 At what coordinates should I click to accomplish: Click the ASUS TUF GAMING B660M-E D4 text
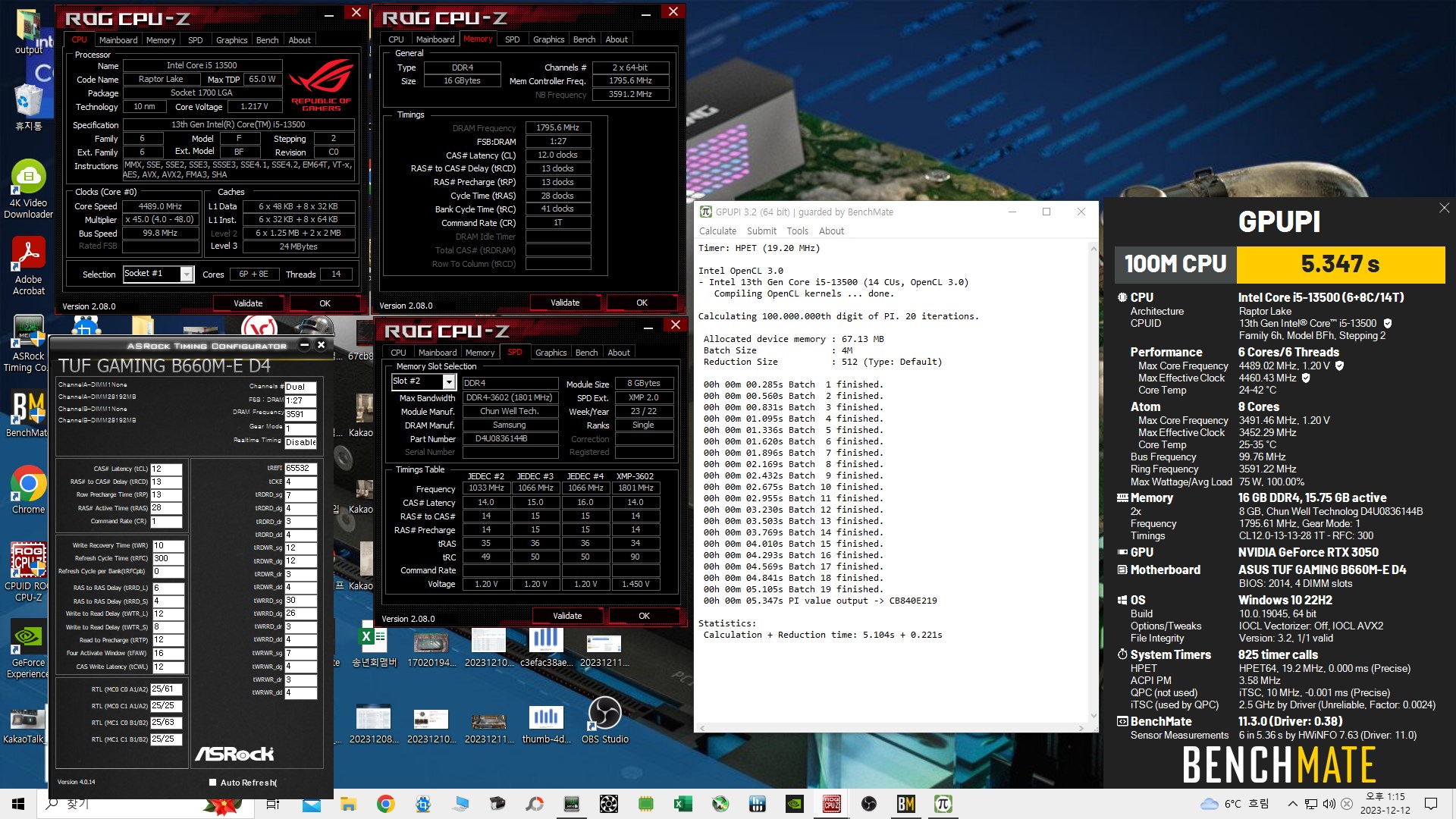click(1322, 570)
